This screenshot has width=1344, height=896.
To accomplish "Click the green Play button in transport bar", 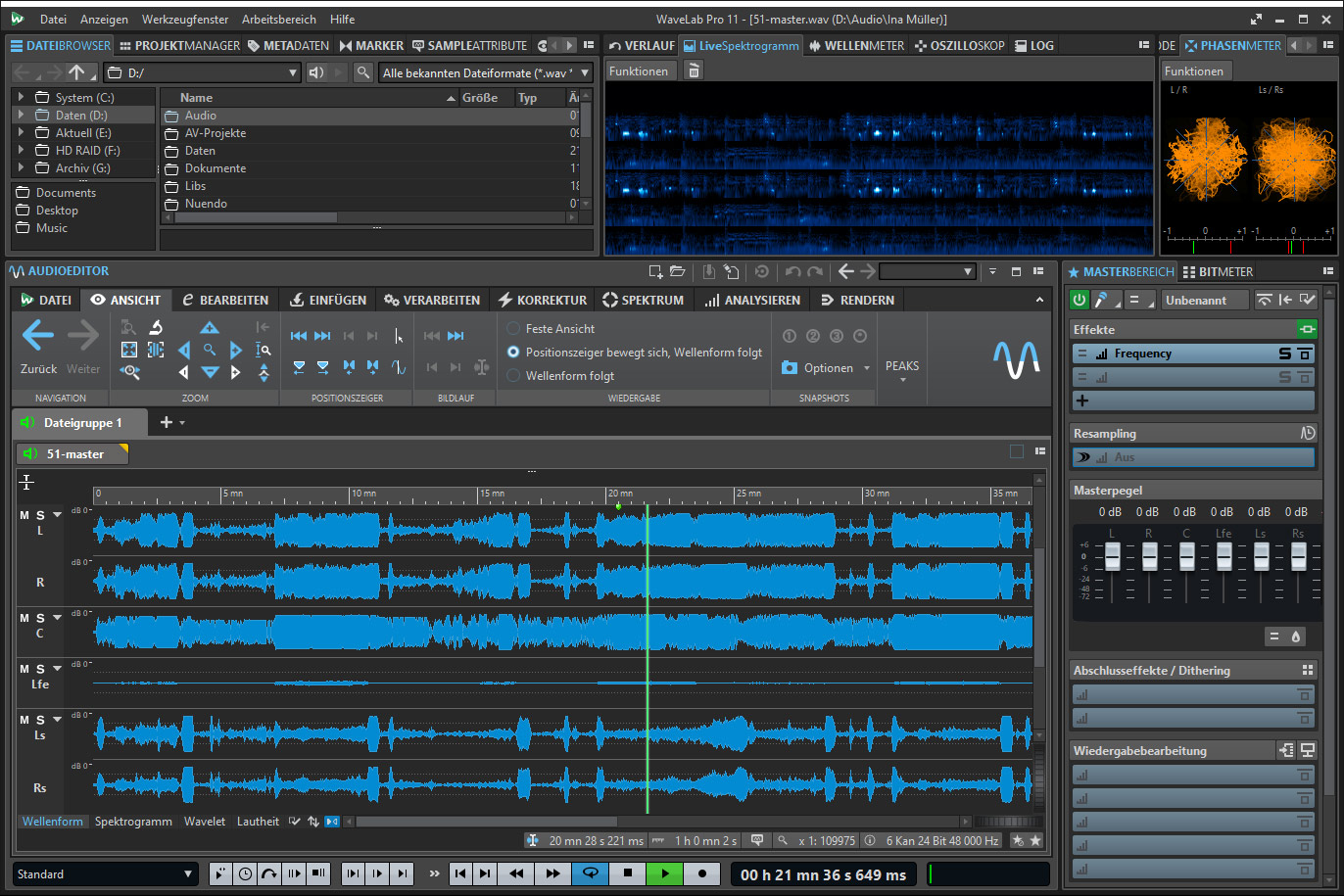I will pos(664,873).
